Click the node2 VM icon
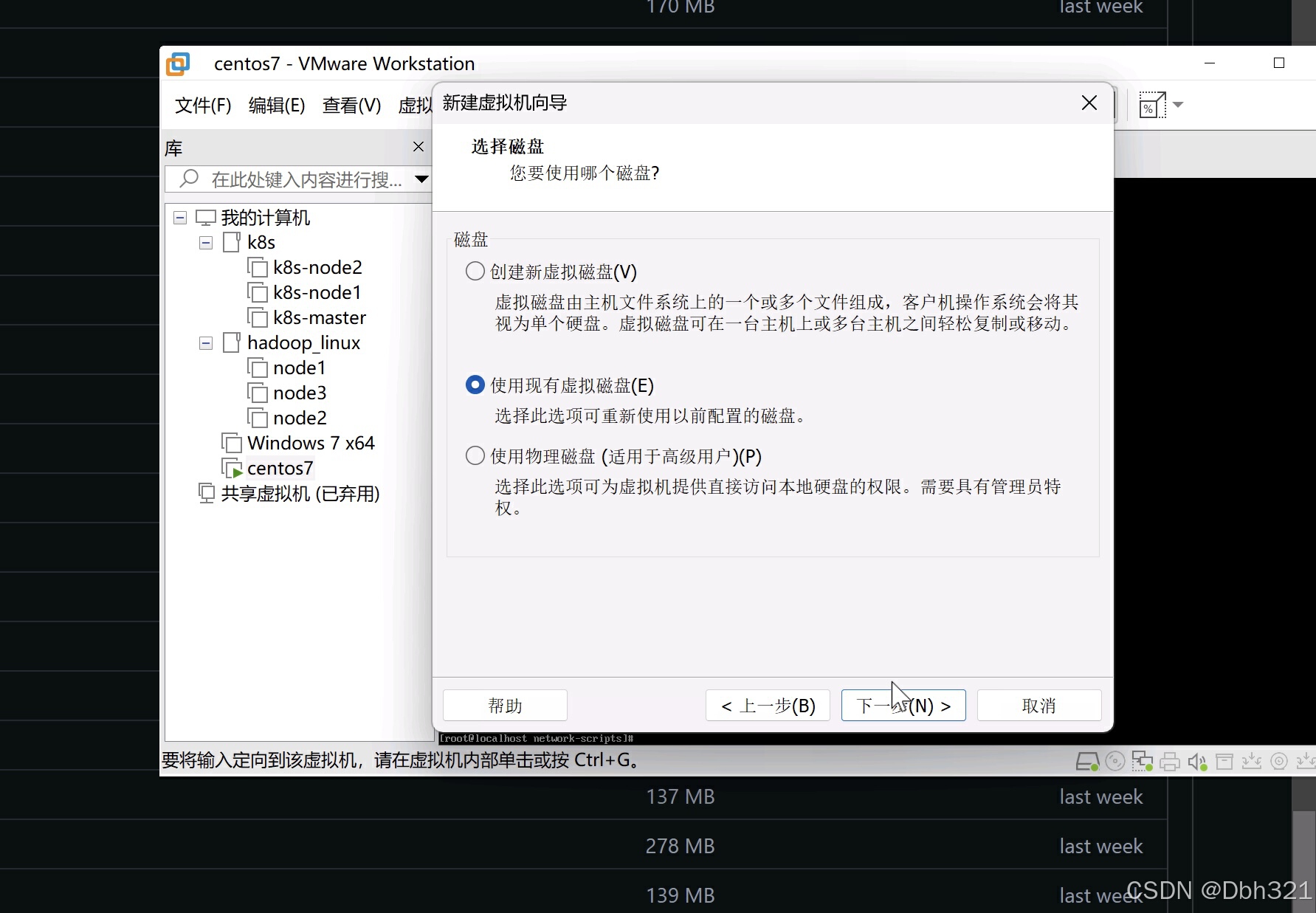 (x=257, y=418)
